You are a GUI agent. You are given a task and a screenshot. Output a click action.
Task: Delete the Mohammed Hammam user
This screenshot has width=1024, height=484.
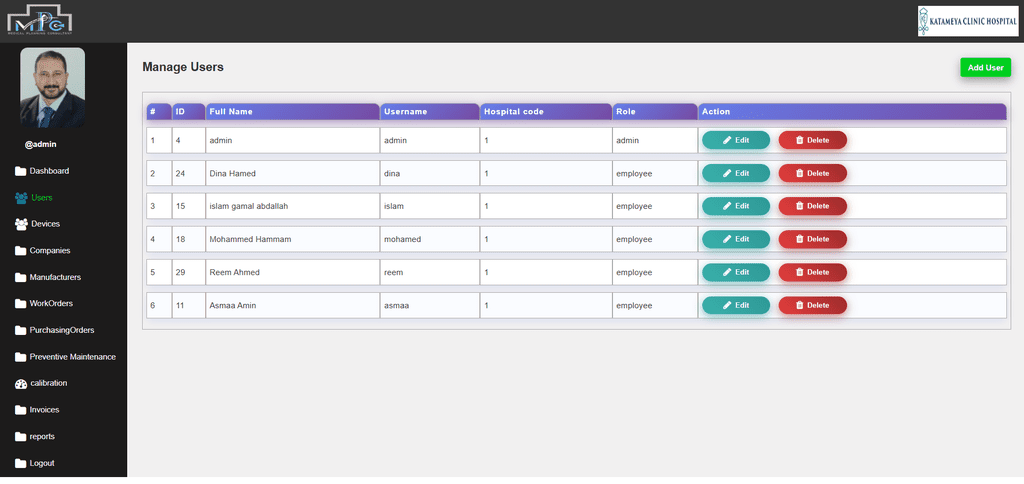tap(812, 239)
